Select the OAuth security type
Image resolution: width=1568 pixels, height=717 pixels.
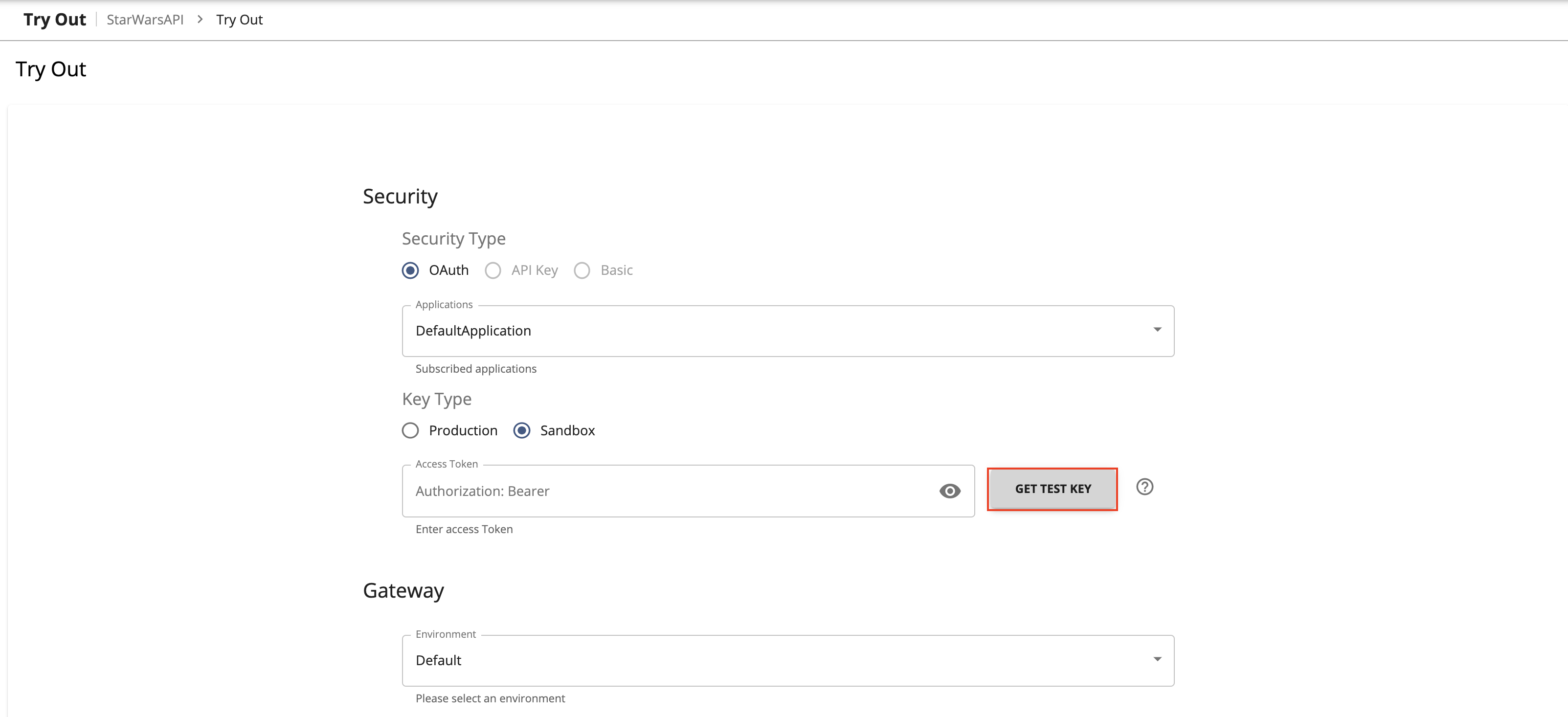click(x=410, y=270)
